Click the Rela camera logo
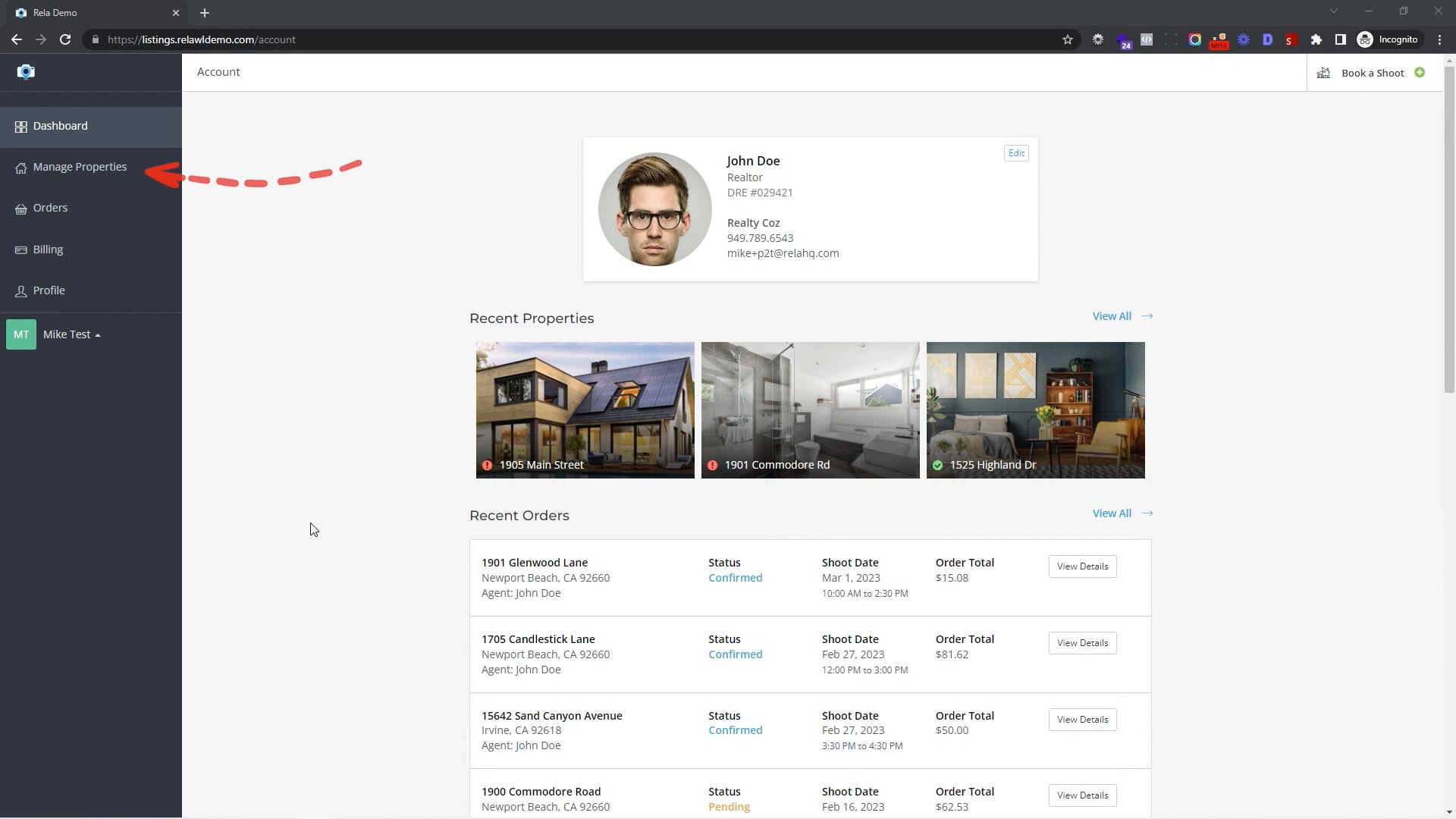This screenshot has height=819, width=1456. 26,71
